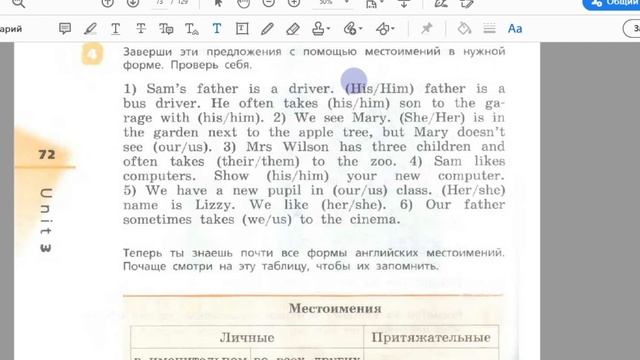Click the blue Share button
Viewport: 640px width, 360px height.
coord(611,4)
